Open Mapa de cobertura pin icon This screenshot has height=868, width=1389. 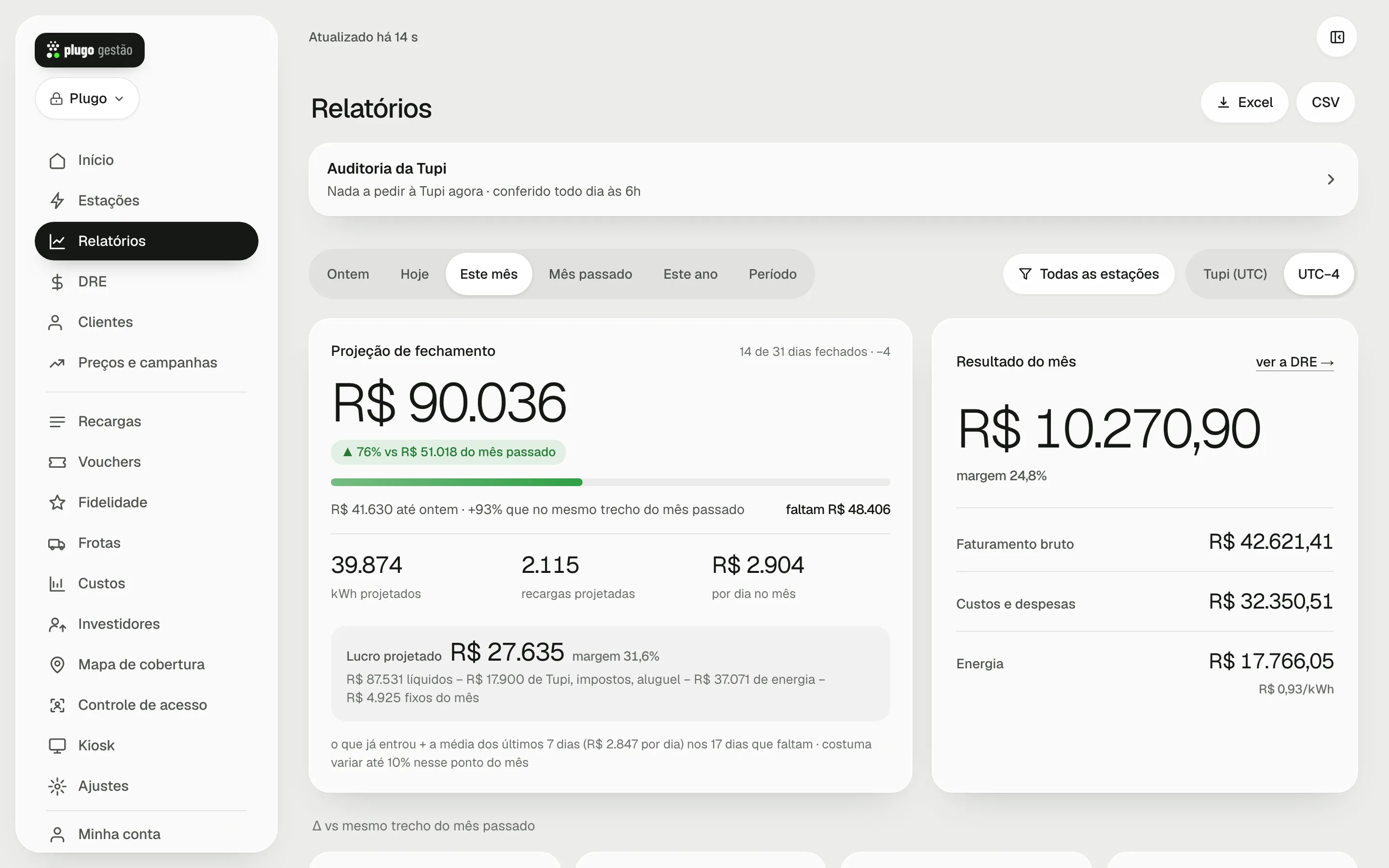click(x=57, y=665)
